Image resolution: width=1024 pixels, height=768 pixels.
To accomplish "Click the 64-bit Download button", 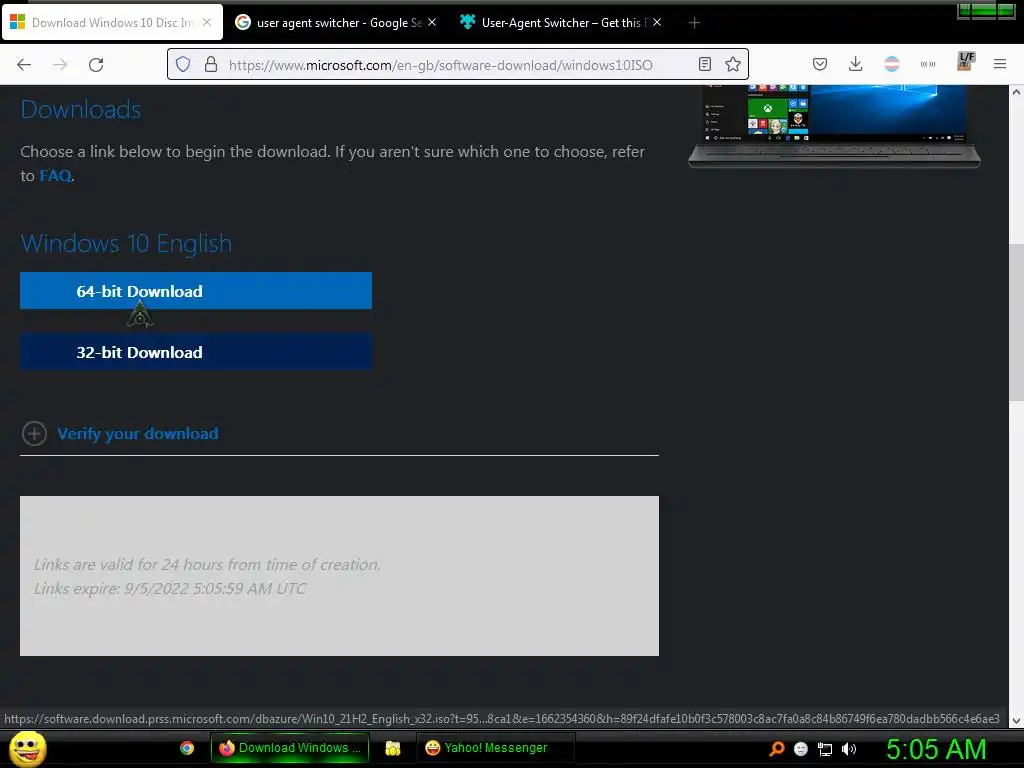I will tap(196, 291).
